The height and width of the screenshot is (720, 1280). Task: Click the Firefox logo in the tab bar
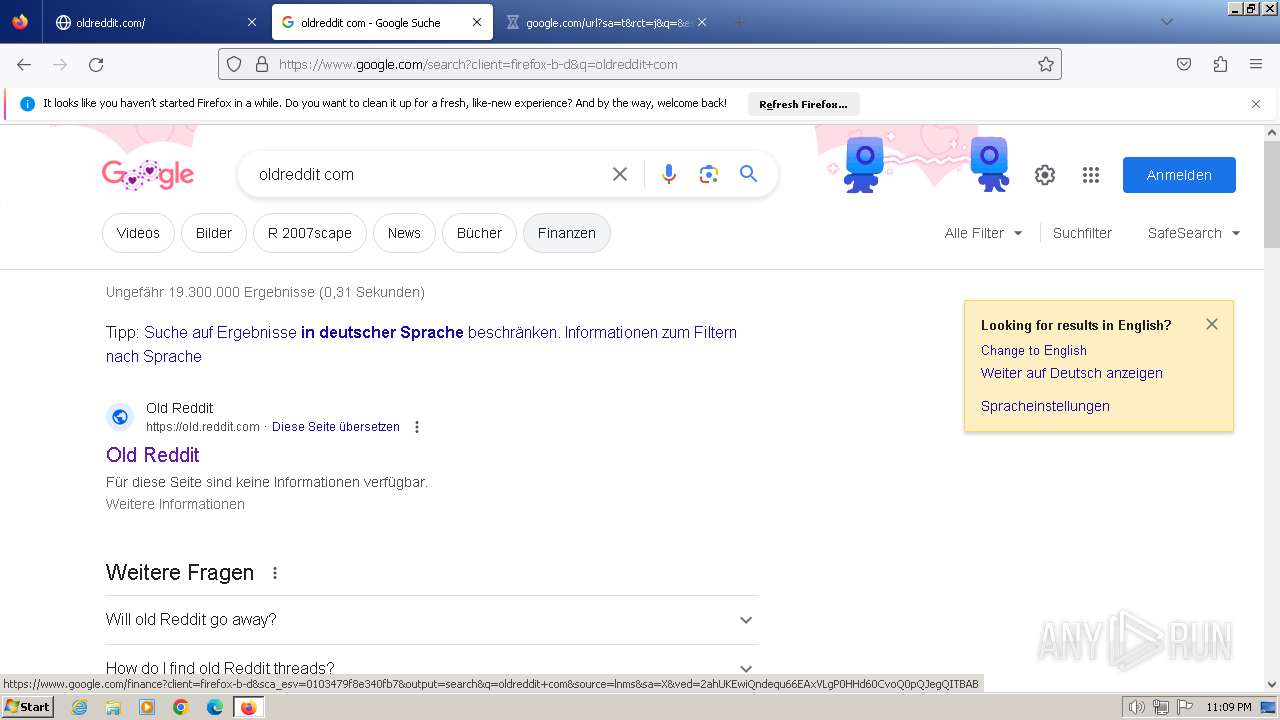(x=20, y=22)
